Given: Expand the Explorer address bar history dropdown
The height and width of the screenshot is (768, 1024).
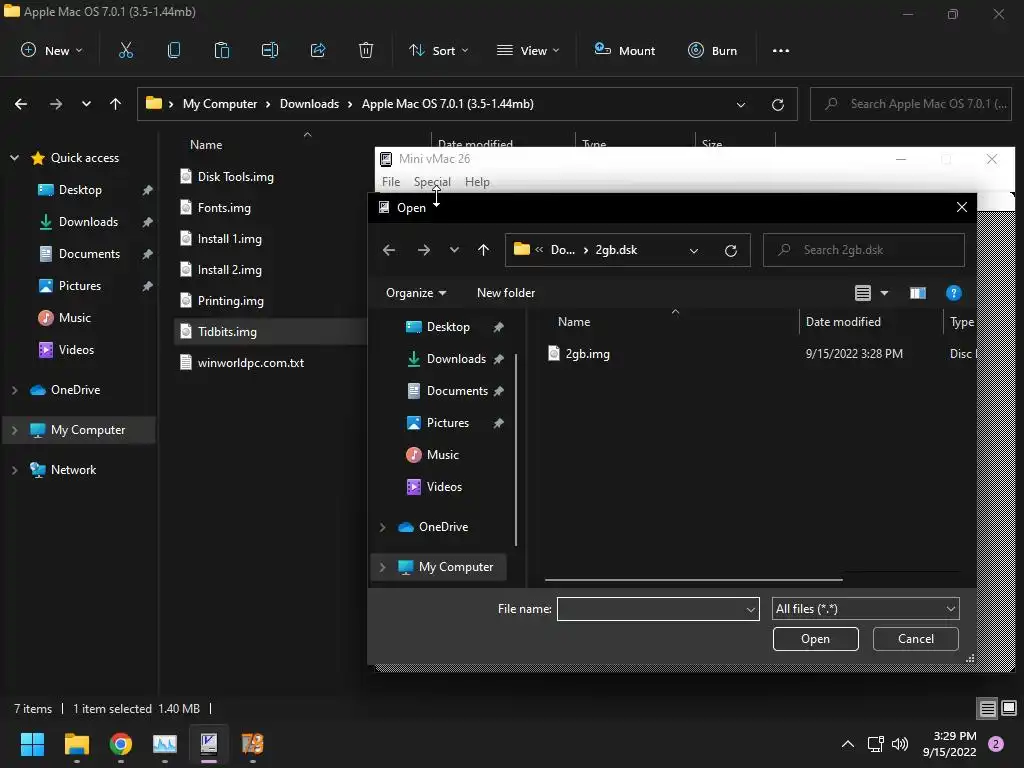Looking at the screenshot, I should point(741,104).
